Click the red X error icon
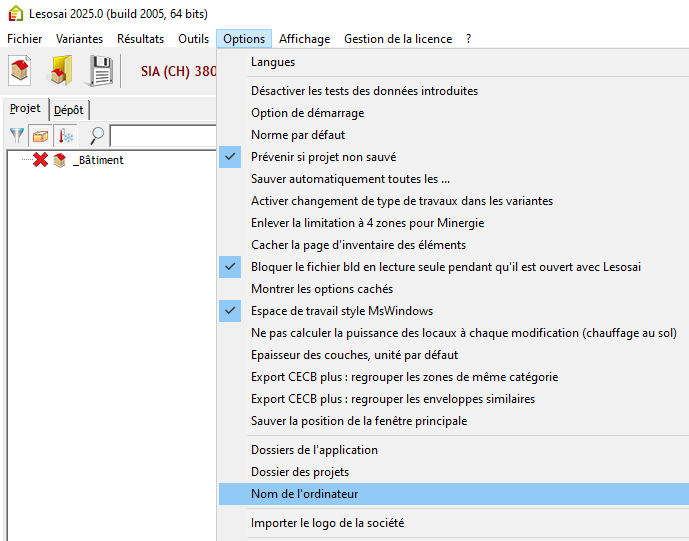 click(x=40, y=160)
